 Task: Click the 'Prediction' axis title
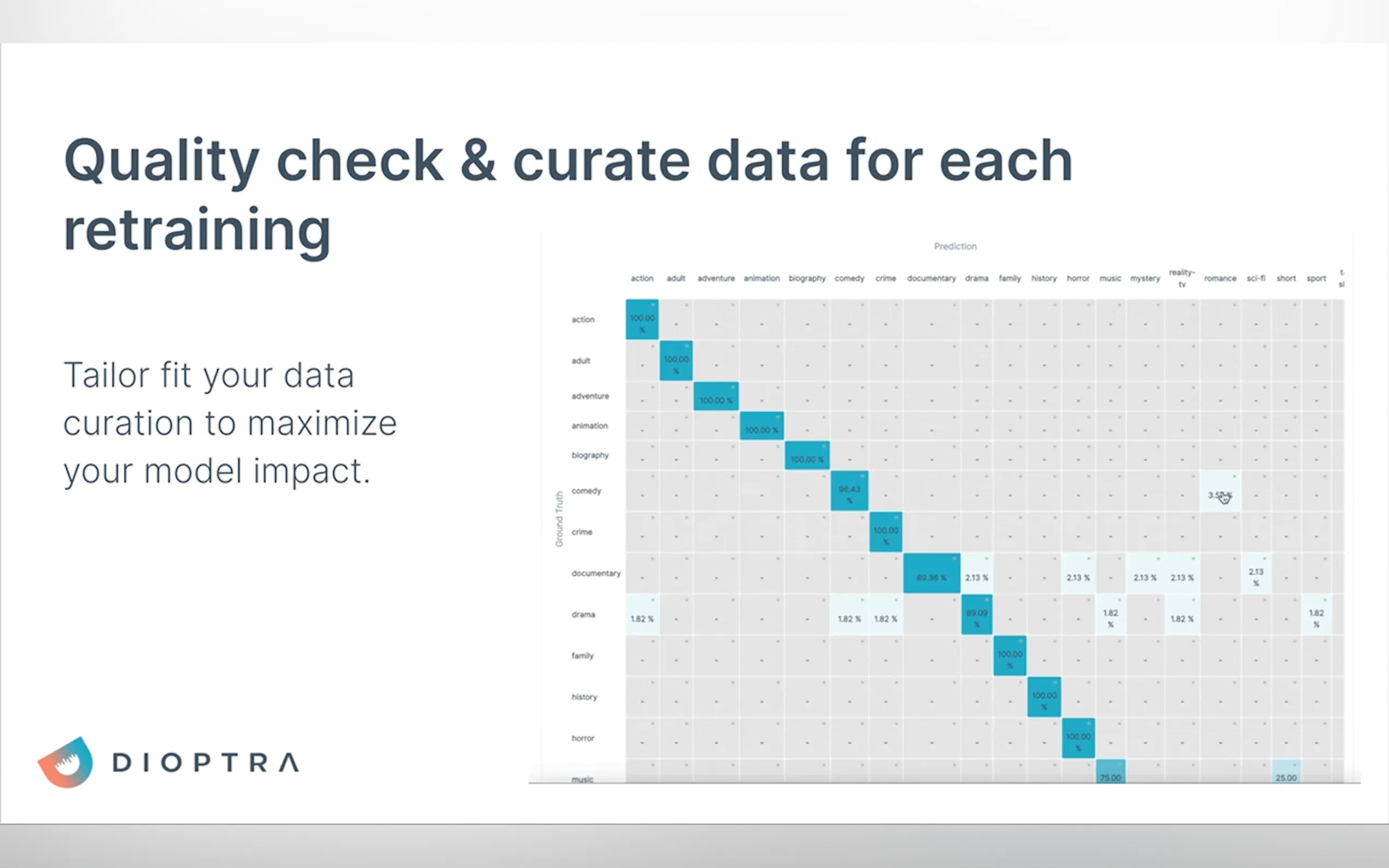[955, 247]
